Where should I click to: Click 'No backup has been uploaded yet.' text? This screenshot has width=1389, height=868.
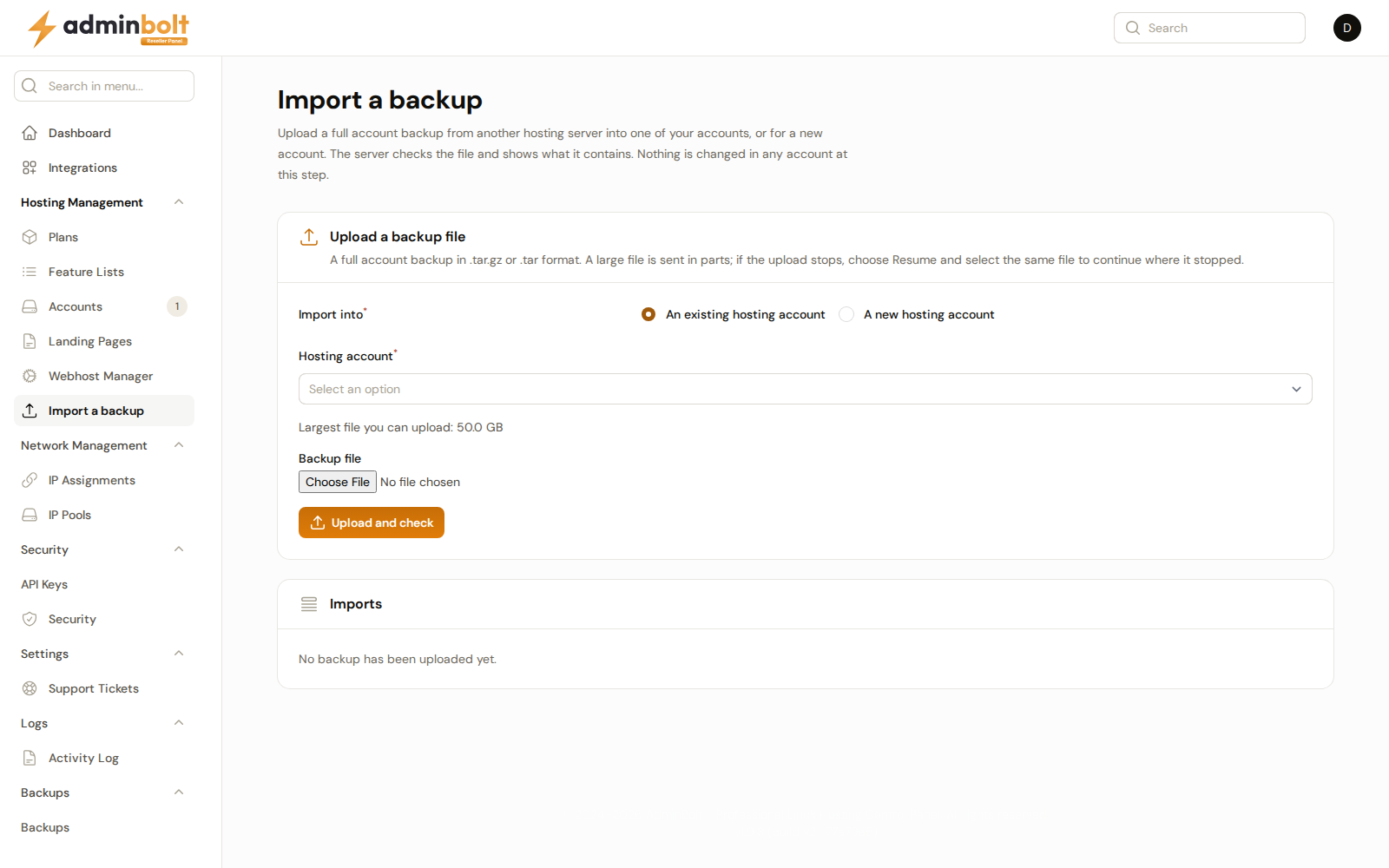point(398,659)
